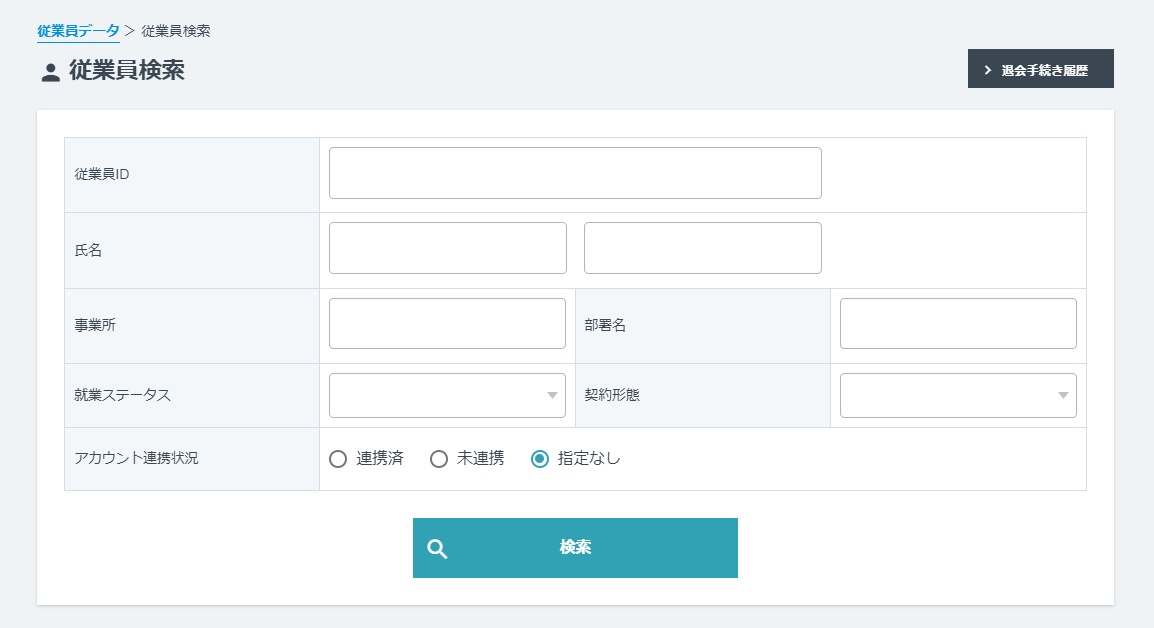Click the 部署名 text field
The width and height of the screenshot is (1154, 628).
tap(958, 323)
